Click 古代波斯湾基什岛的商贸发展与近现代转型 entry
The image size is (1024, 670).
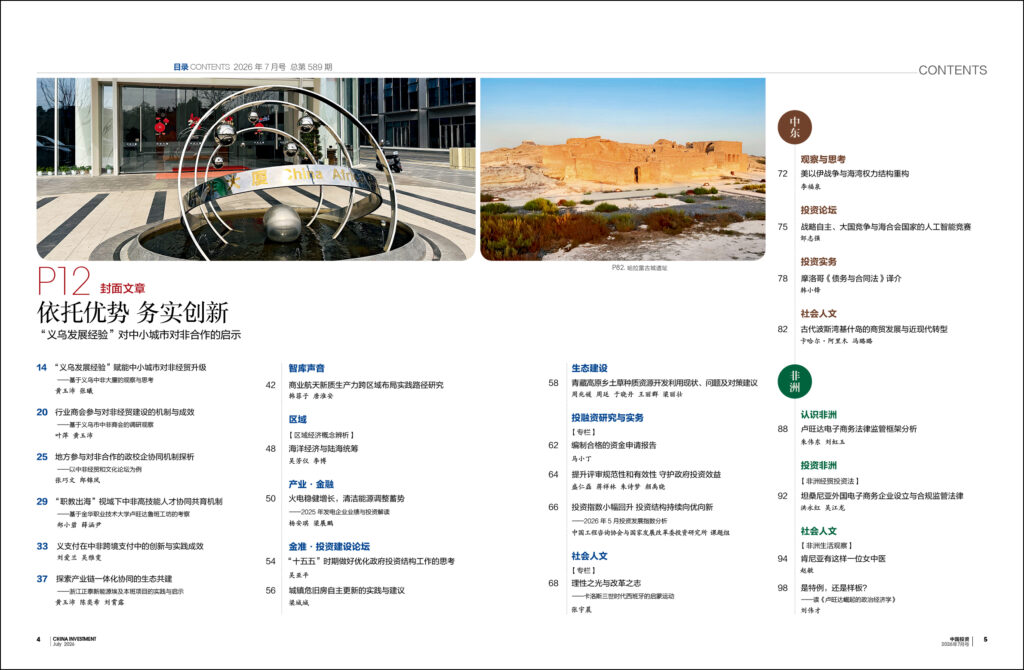pyautogui.click(x=874, y=329)
